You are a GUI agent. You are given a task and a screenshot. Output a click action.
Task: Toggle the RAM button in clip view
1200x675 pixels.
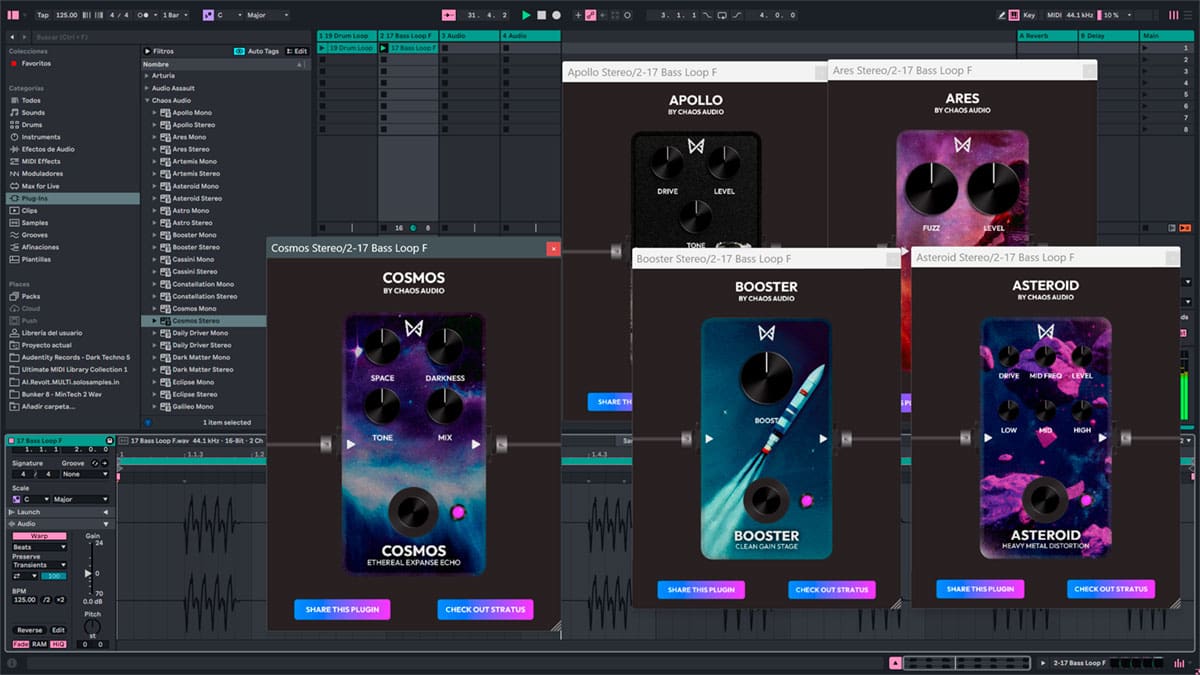click(39, 644)
